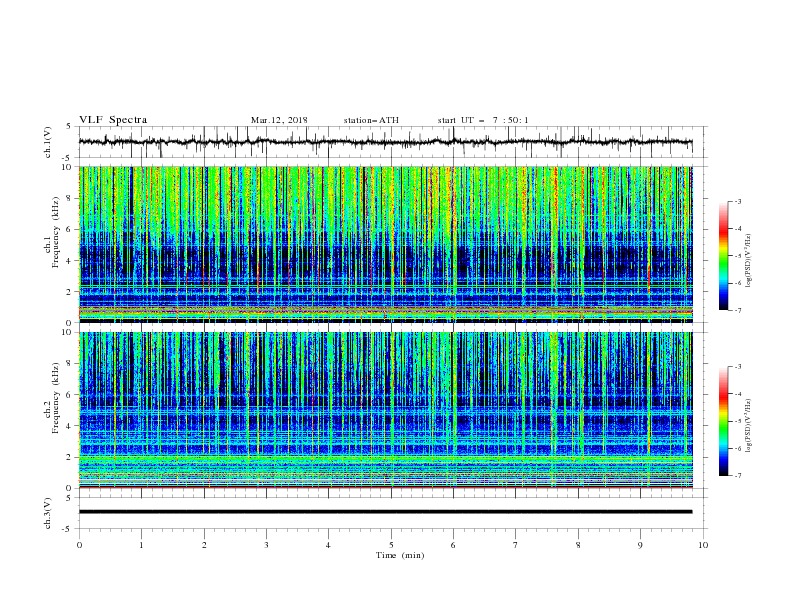Click the ch.2 "Frequency (kHz)" axis label

(56, 398)
